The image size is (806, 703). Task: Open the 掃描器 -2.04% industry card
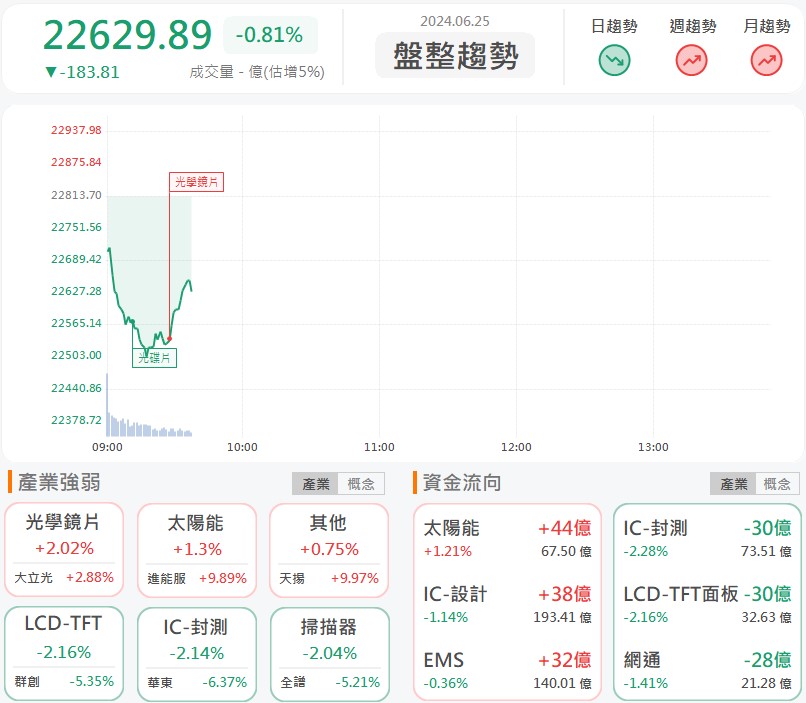click(x=329, y=654)
